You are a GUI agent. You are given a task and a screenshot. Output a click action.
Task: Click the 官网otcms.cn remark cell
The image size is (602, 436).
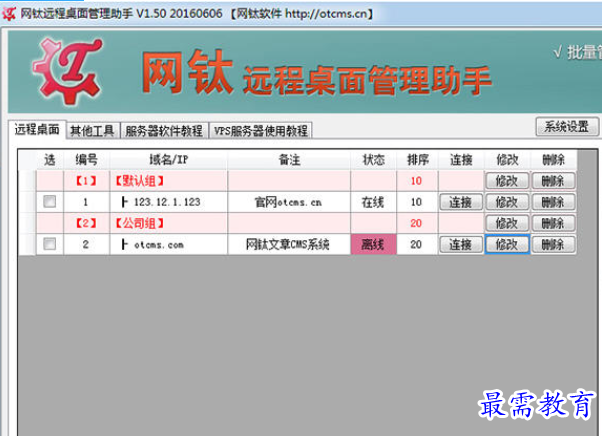[289, 202]
